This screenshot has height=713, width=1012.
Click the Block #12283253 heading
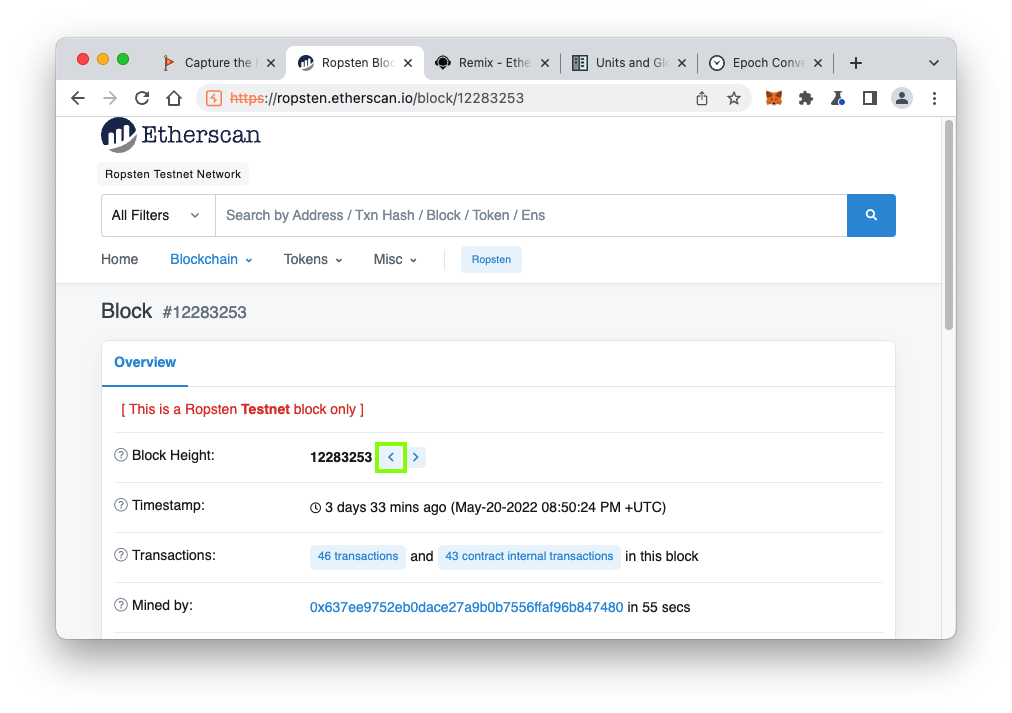coord(174,311)
